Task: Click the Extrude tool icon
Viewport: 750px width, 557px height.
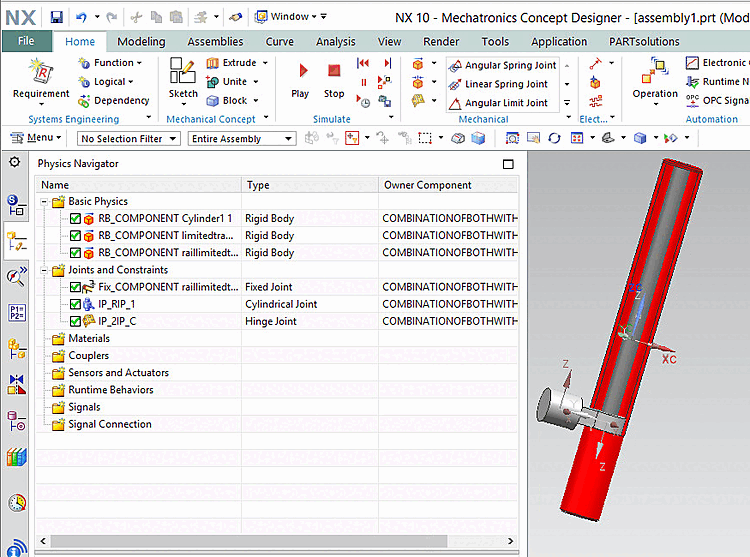Action: pyautogui.click(x=213, y=63)
